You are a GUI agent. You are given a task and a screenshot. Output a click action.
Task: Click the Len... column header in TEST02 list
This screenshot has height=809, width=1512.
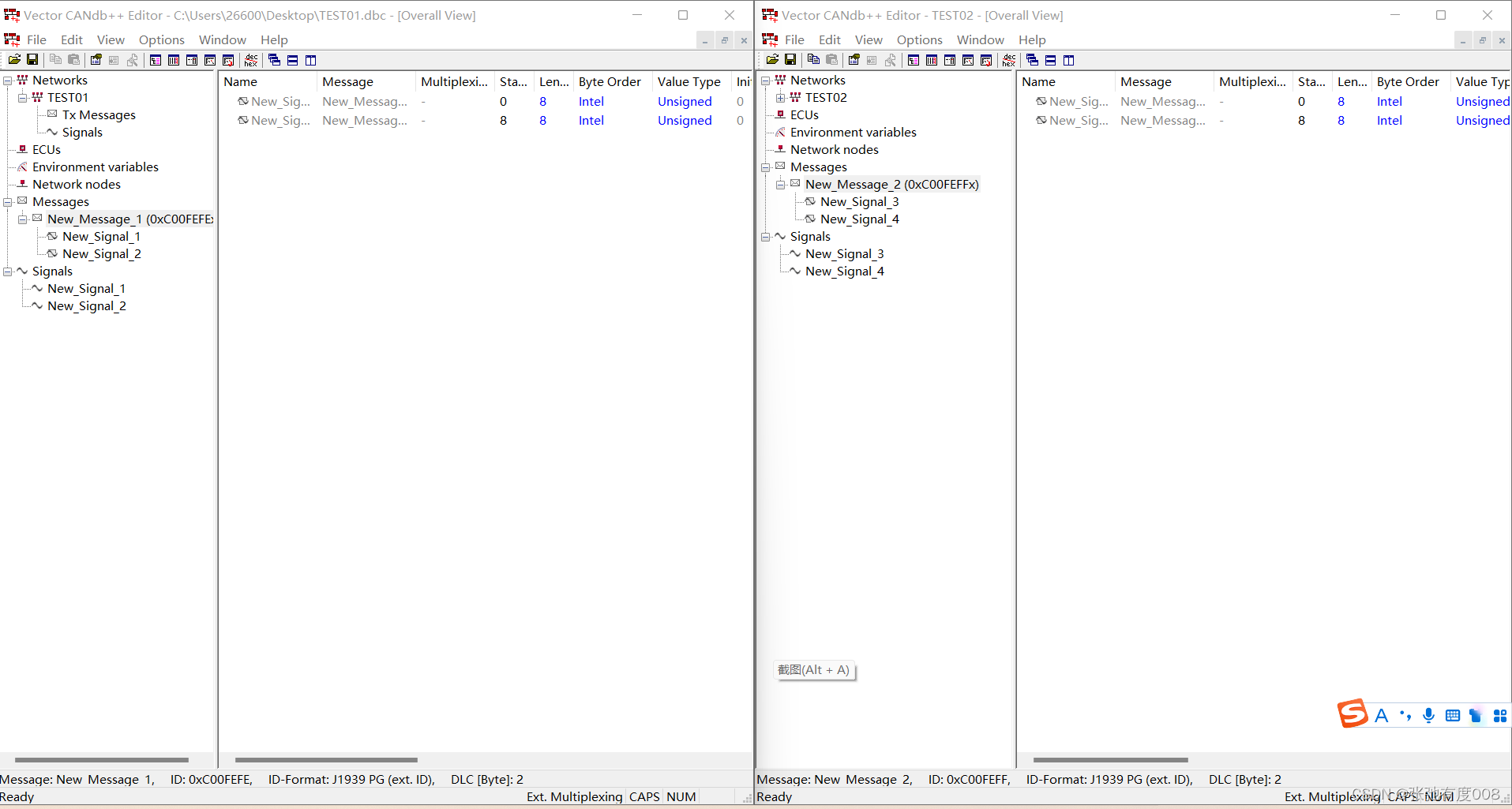(x=1352, y=81)
